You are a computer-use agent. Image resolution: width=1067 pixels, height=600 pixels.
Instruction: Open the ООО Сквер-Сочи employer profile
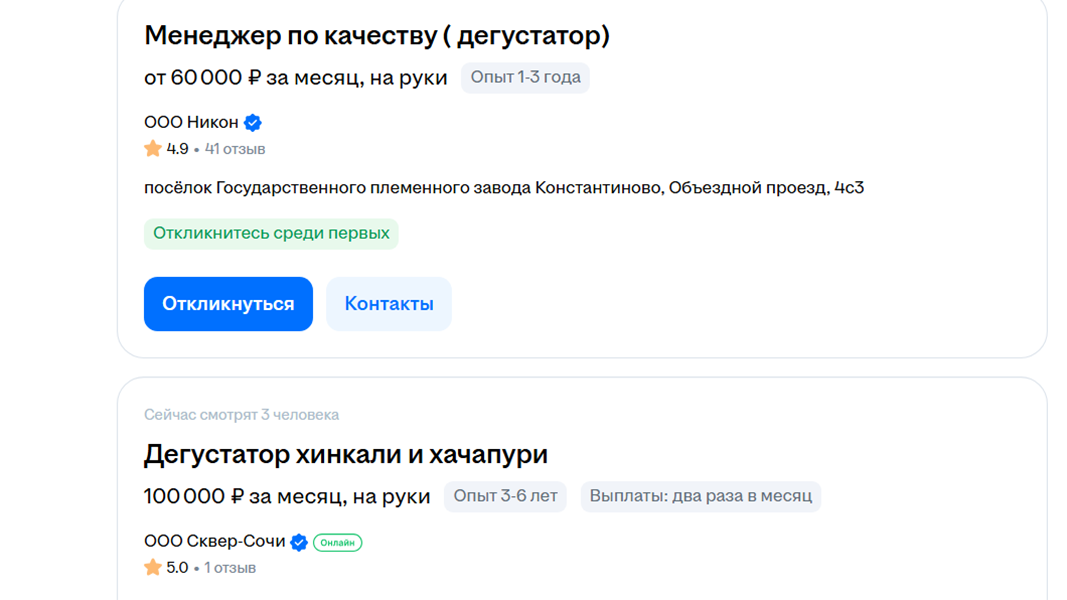point(215,542)
